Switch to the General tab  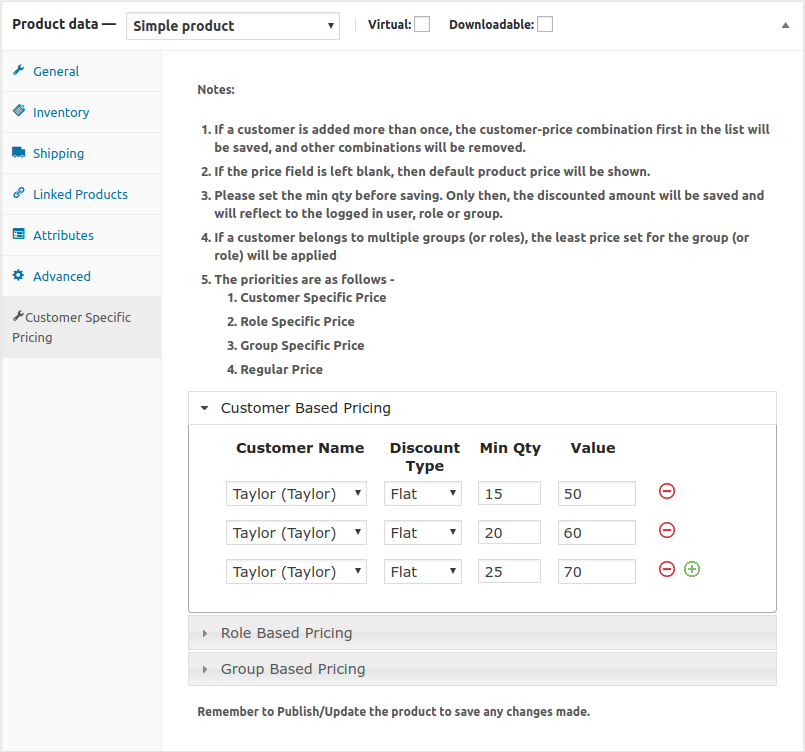click(56, 71)
